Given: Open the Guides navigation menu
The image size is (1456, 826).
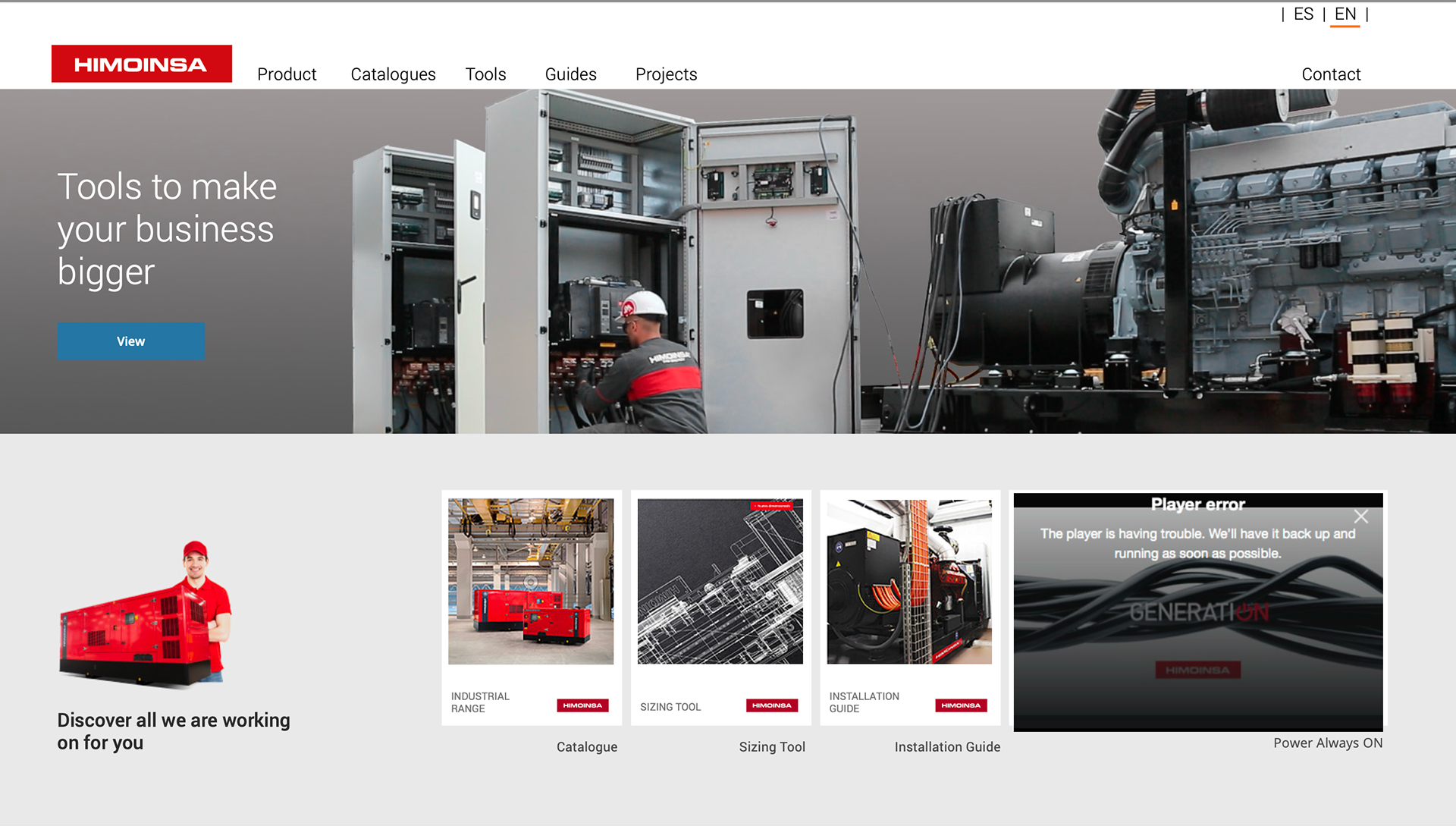Looking at the screenshot, I should (570, 74).
